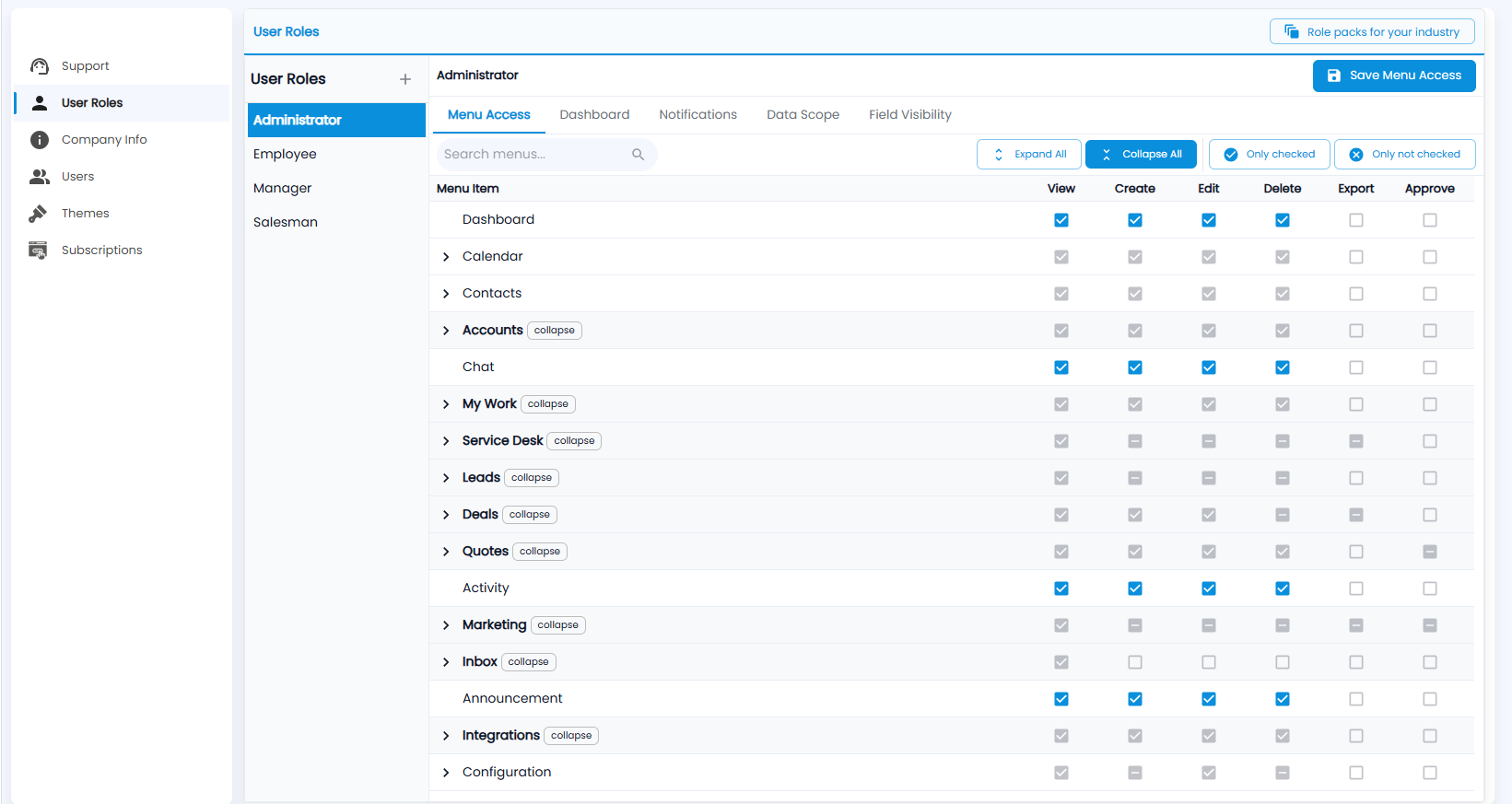
Task: Expand the Service Desk chevron
Action: (446, 441)
